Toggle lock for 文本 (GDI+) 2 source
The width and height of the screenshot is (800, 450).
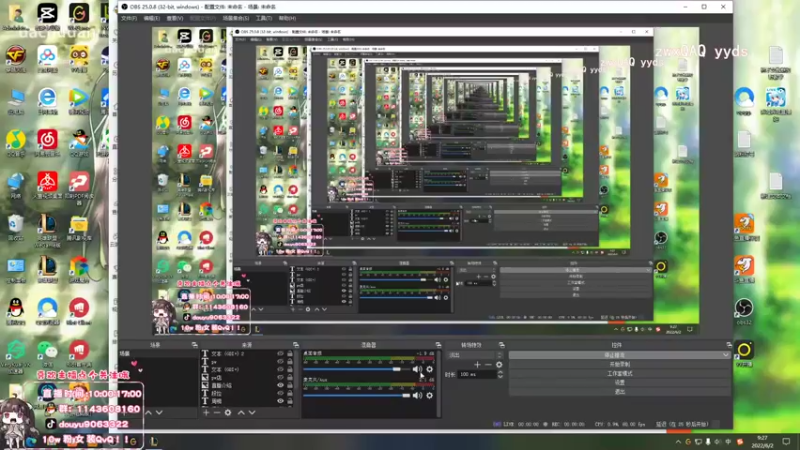tap(290, 354)
